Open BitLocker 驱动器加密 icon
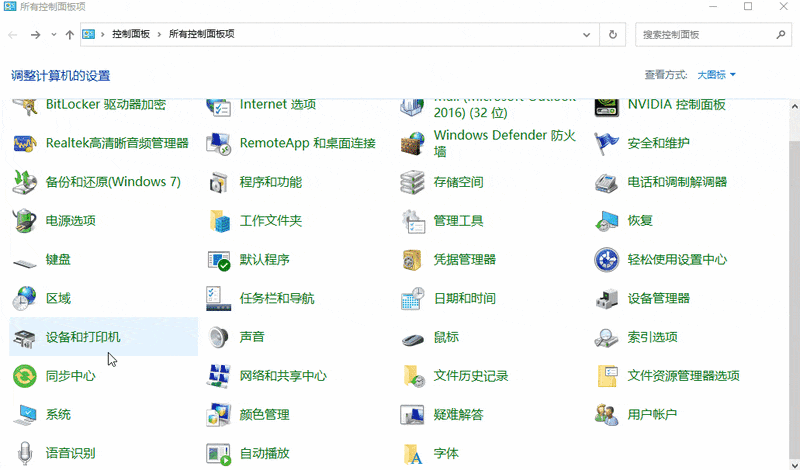Screen dimensions: 800x470 [x=24, y=107]
